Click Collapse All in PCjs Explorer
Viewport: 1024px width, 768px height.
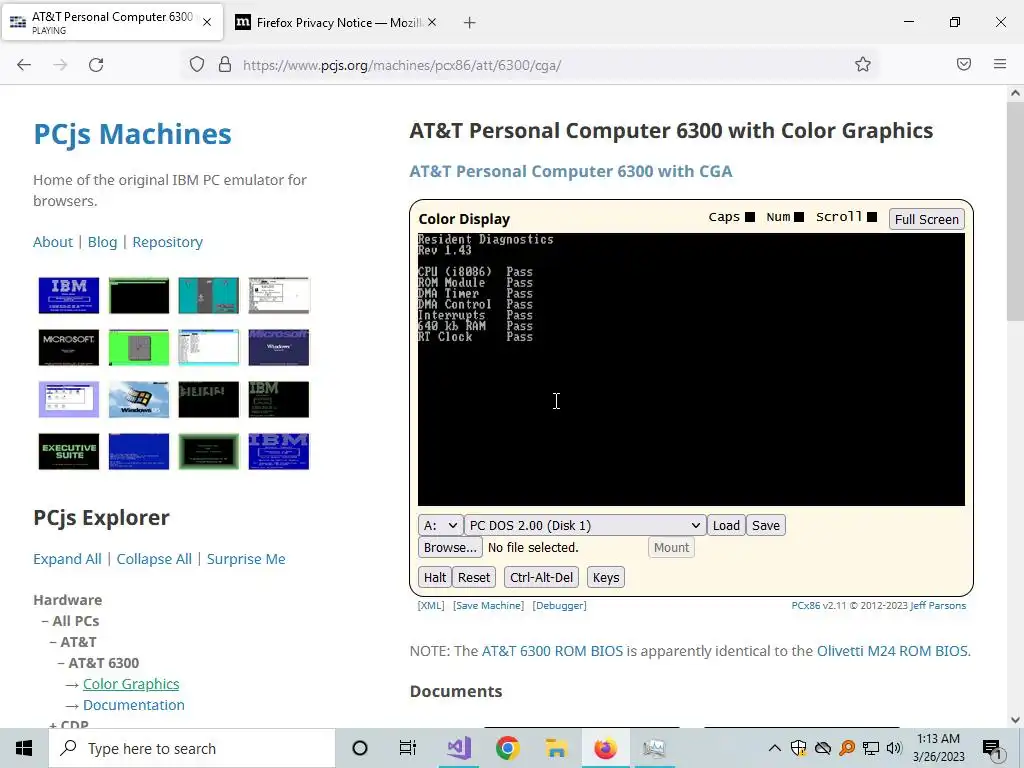pos(154,559)
